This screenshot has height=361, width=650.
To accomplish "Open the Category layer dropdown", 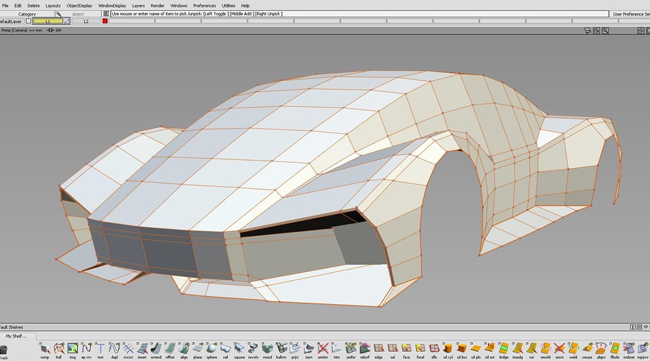I will click(x=27, y=14).
